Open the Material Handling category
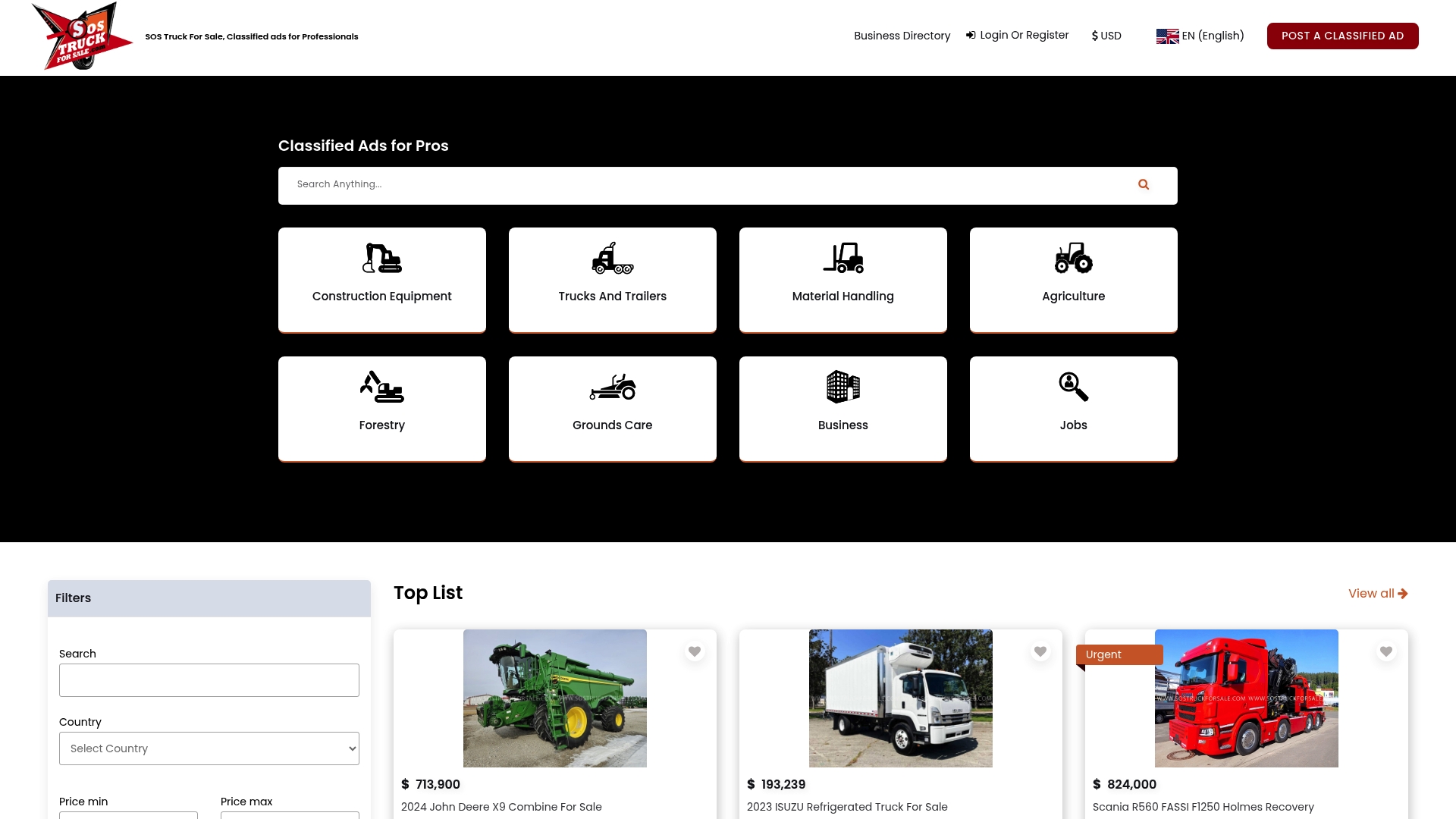The height and width of the screenshot is (819, 1456). coord(843,280)
